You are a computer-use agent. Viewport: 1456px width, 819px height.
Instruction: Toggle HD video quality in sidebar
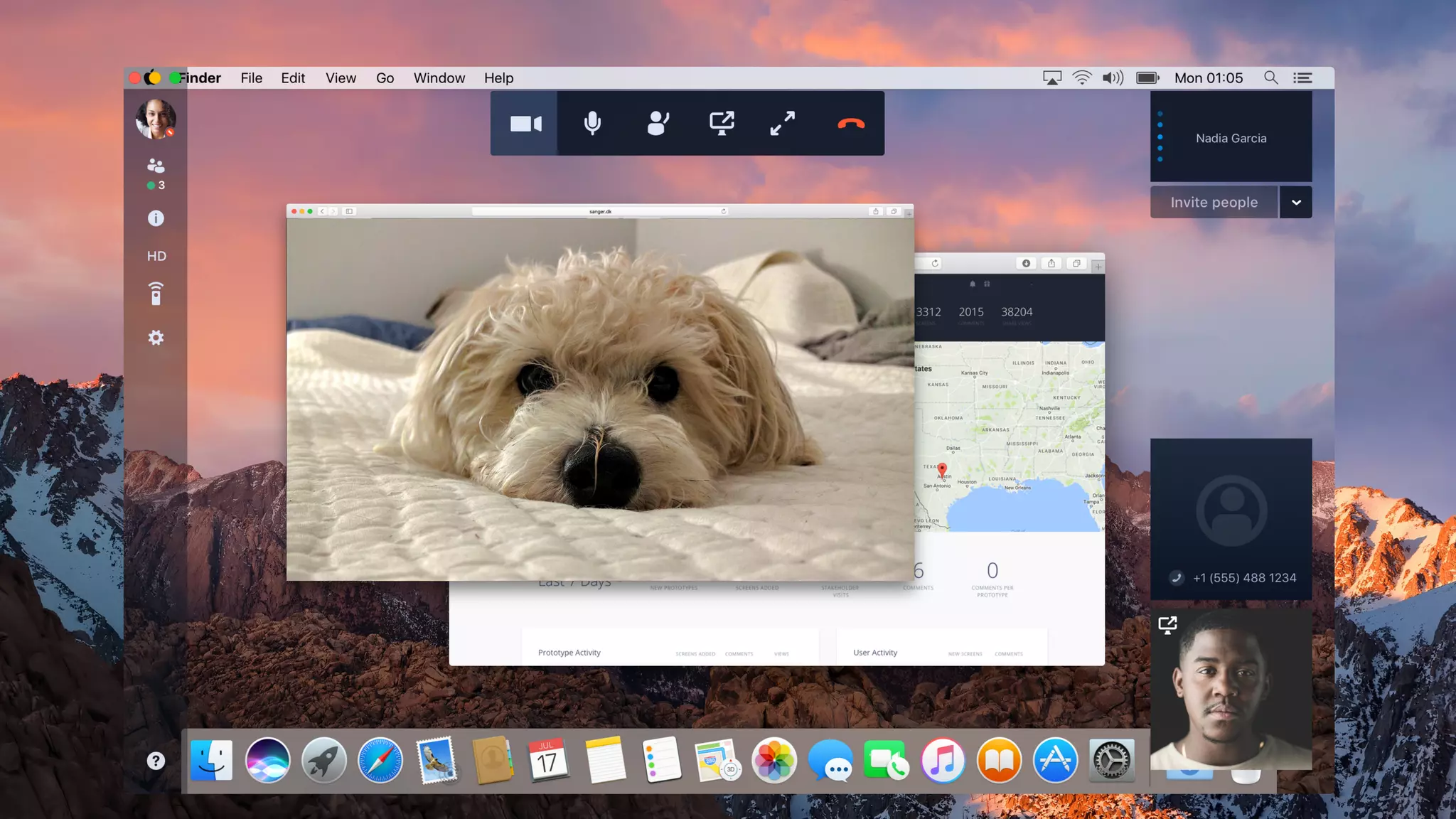click(156, 256)
